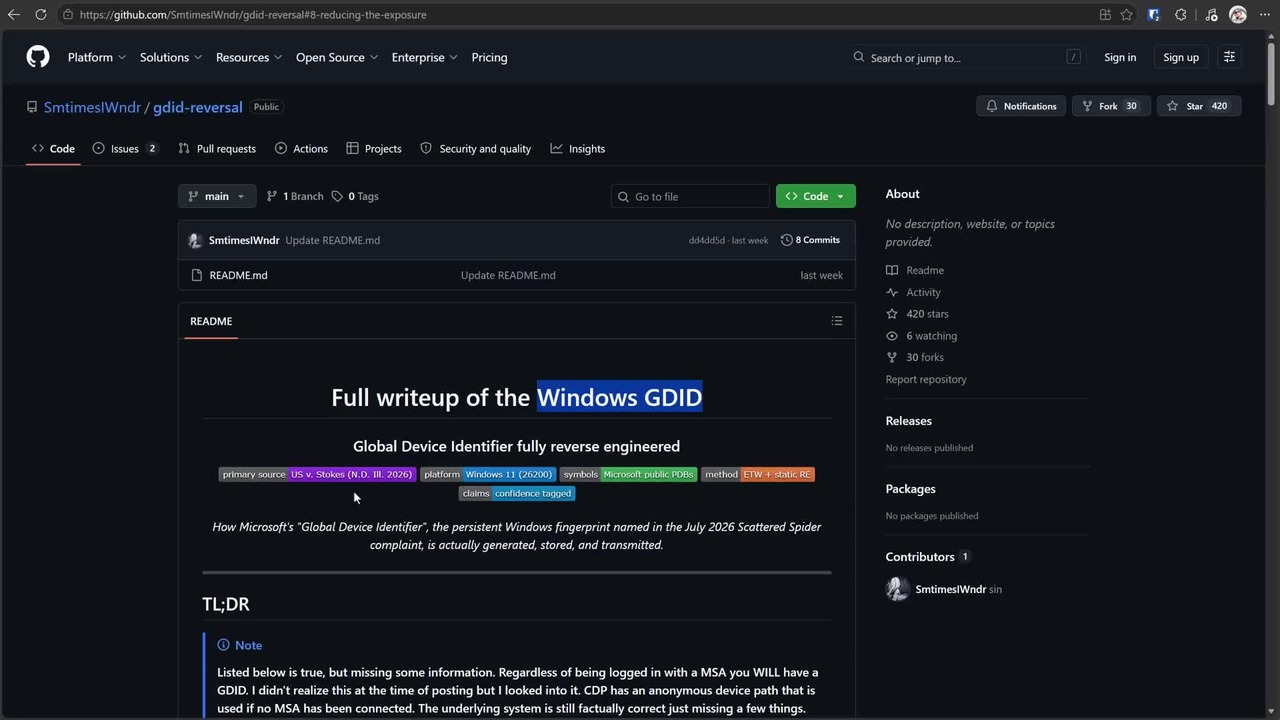Switch to the Issues tab
The width and height of the screenshot is (1280, 720).
tap(125, 148)
